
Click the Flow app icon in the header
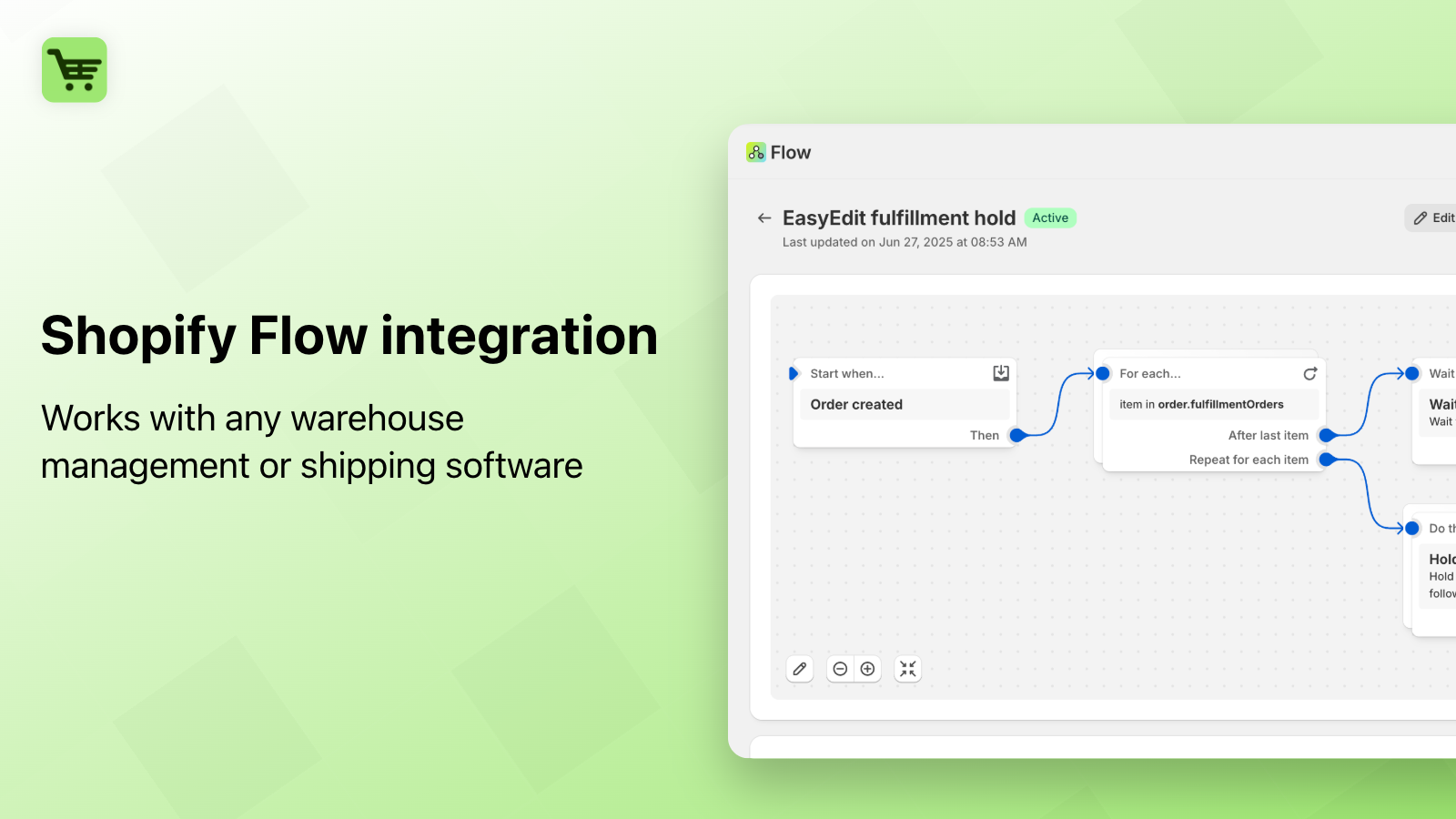click(755, 152)
